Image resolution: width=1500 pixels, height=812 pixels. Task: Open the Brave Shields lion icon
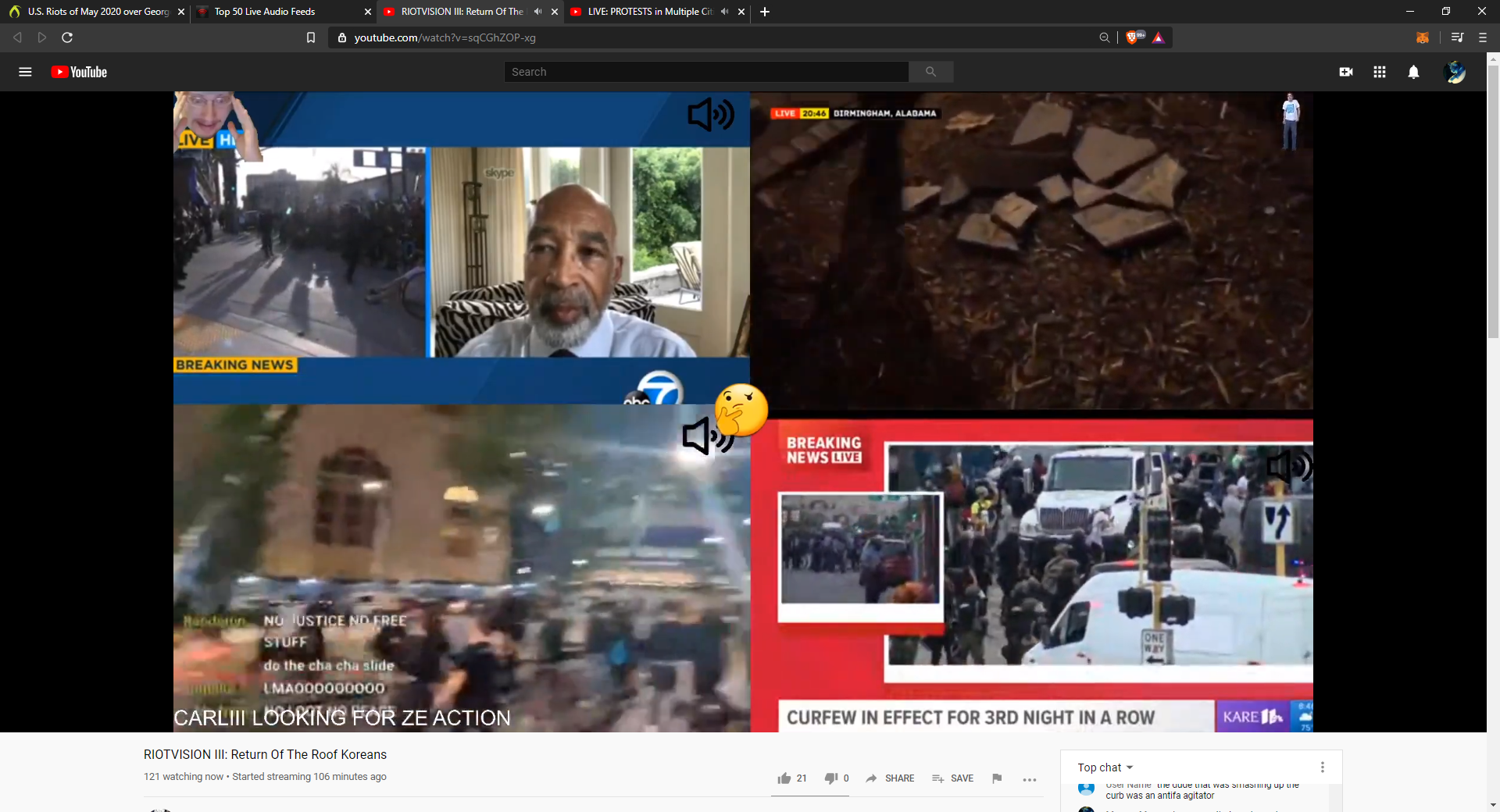1132,37
